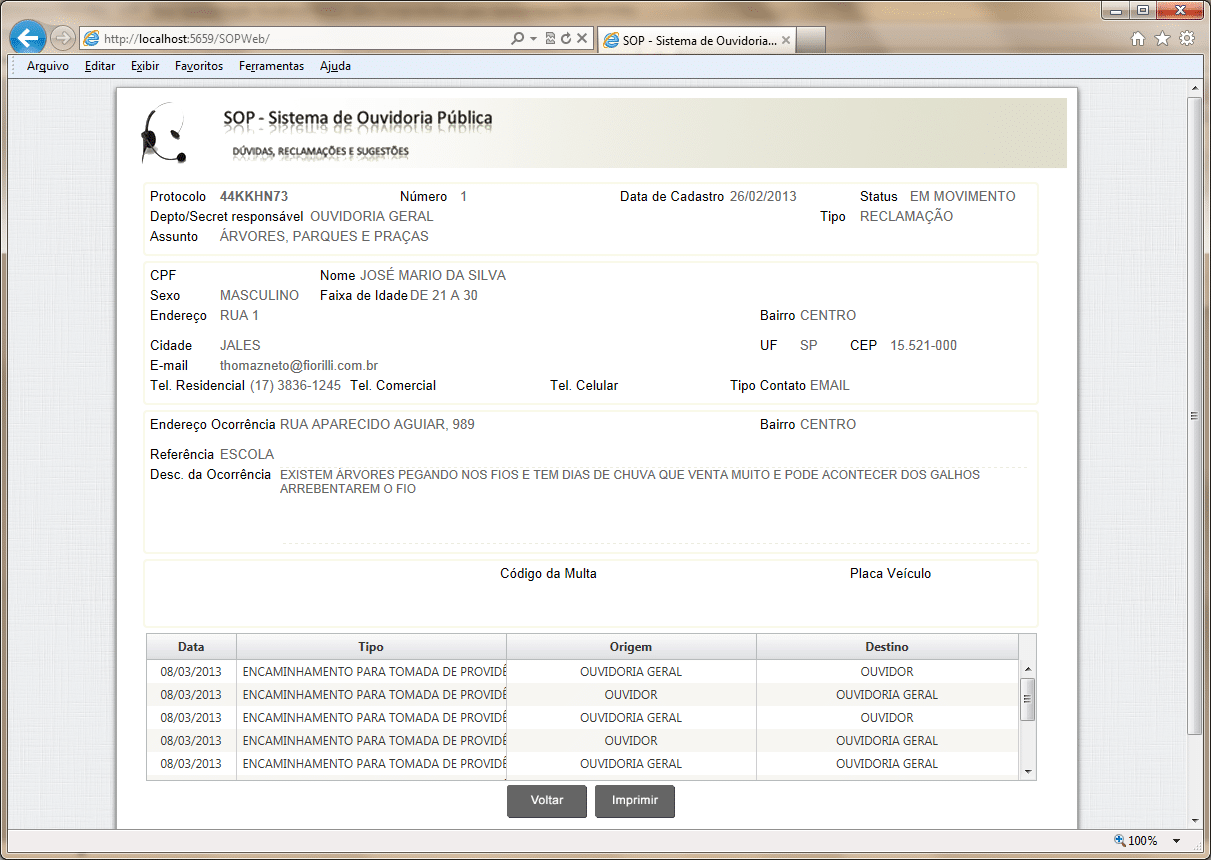This screenshot has width=1211, height=860.
Task: Open the Arquivo menu
Action: pyautogui.click(x=47, y=66)
